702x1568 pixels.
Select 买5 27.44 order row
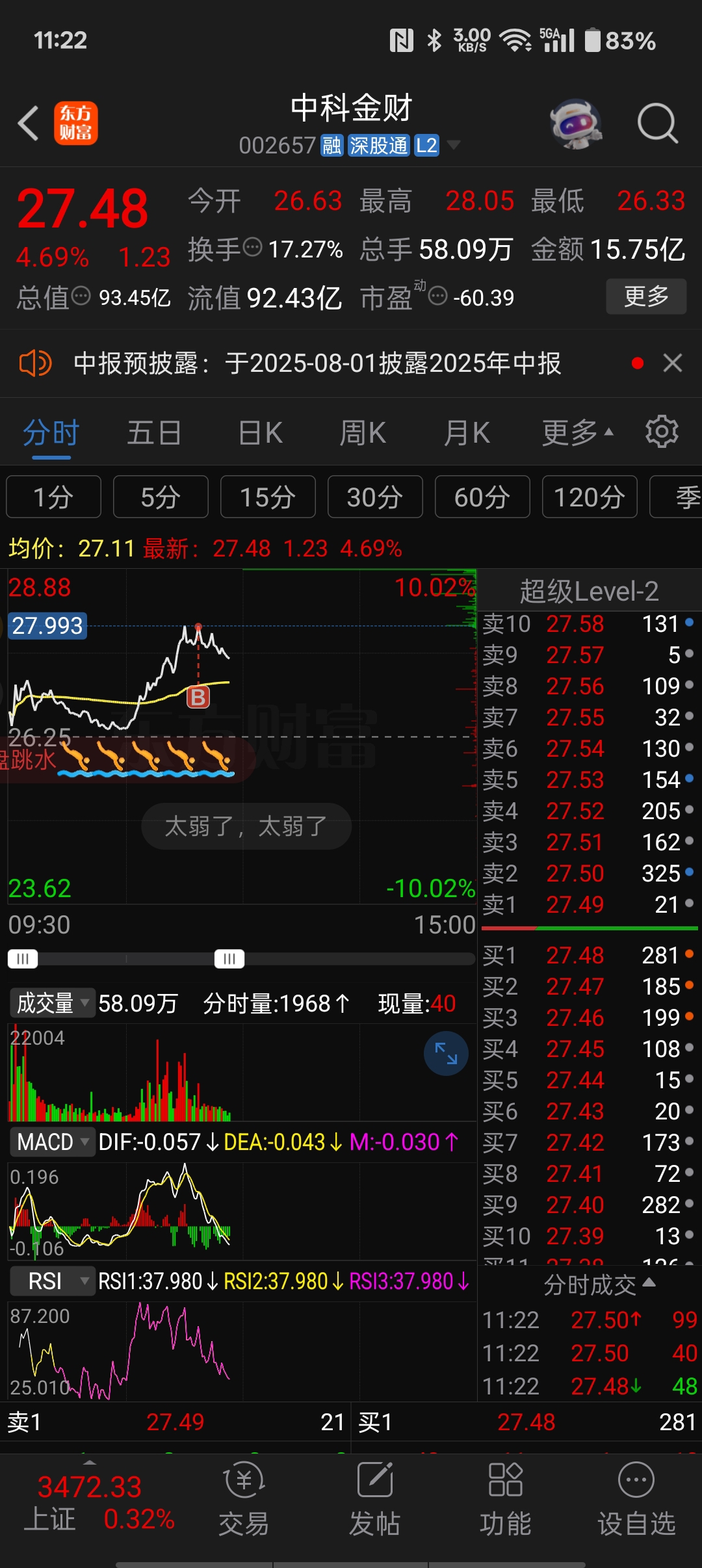pyautogui.click(x=588, y=1080)
